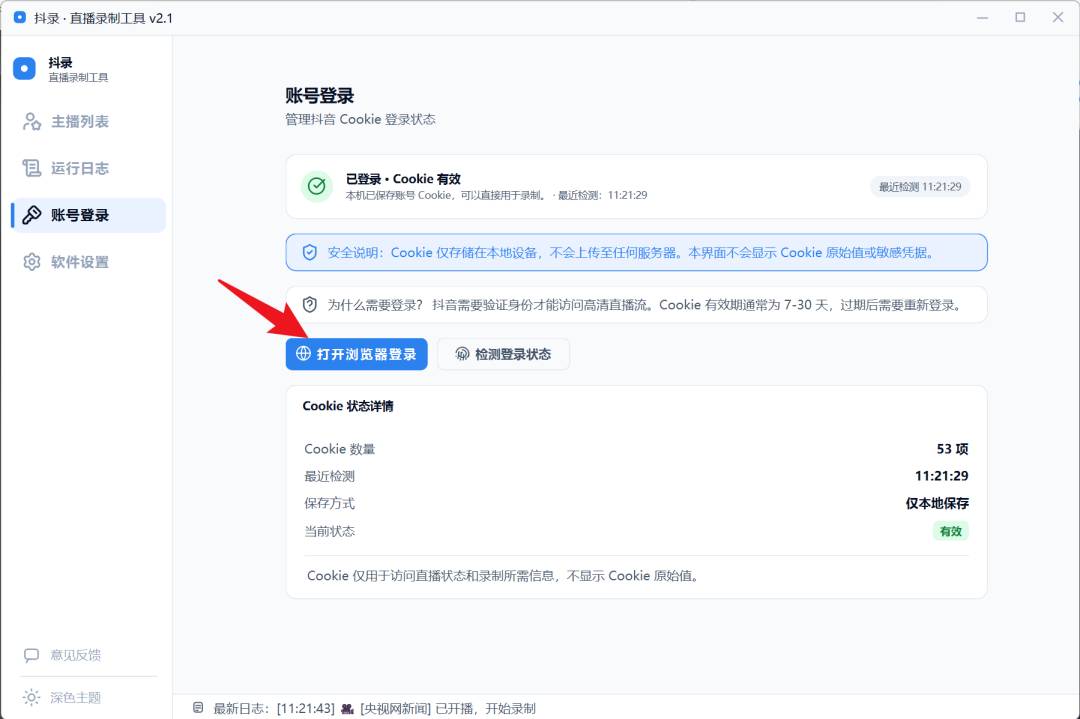Viewport: 1080px width, 719px height.
Task: Click the 检测登录状态 button
Action: (x=503, y=354)
